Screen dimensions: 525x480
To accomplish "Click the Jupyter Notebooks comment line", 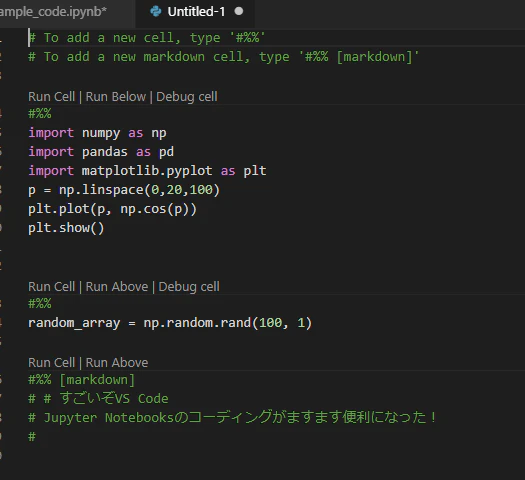I will coord(233,417).
